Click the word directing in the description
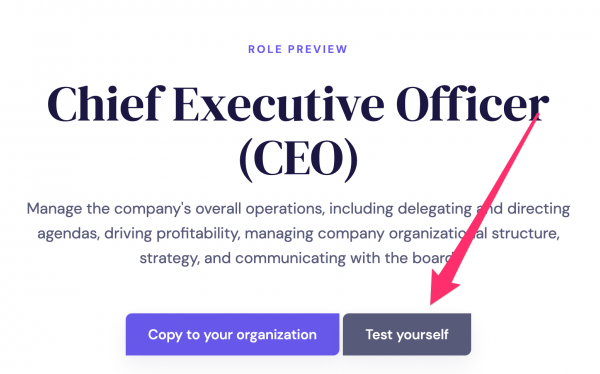The image size is (600, 374). coord(539,209)
